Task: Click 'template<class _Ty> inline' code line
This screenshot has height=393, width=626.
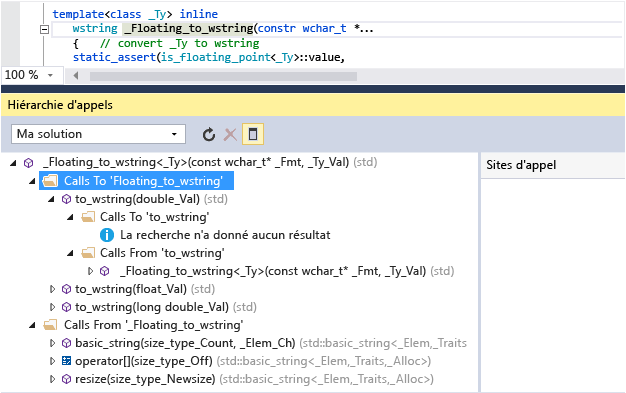Action: 135,14
